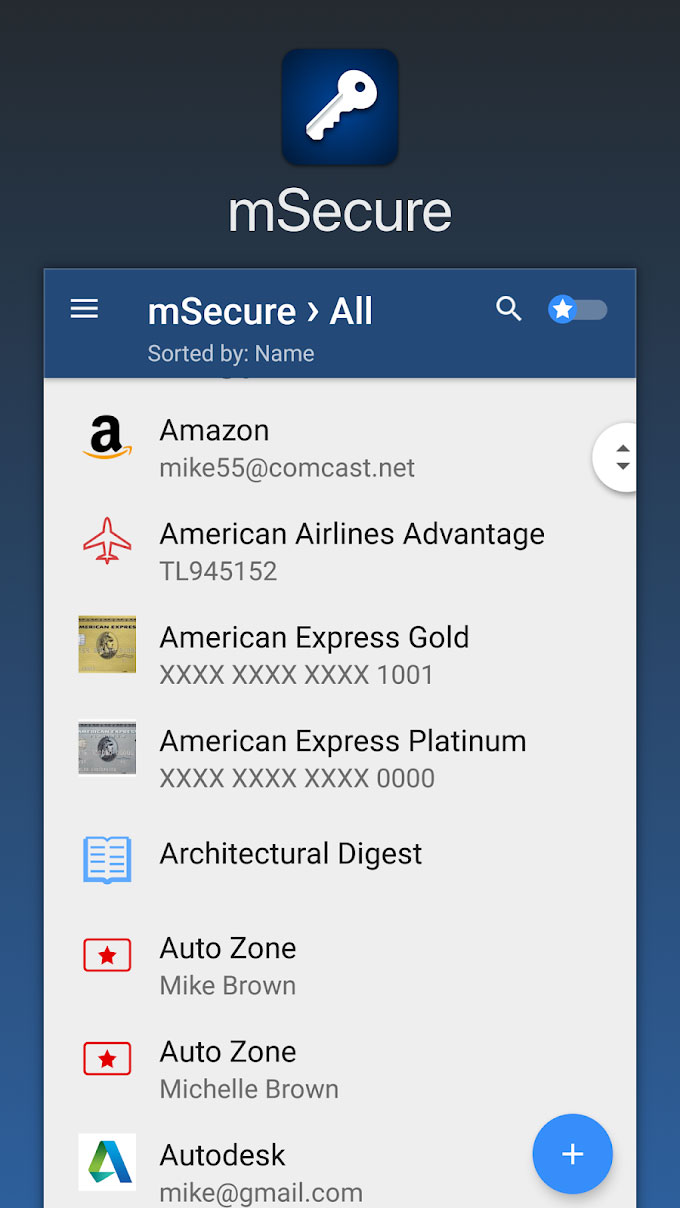Click the mSecure key app logo
This screenshot has height=1208, width=680.
pos(340,107)
